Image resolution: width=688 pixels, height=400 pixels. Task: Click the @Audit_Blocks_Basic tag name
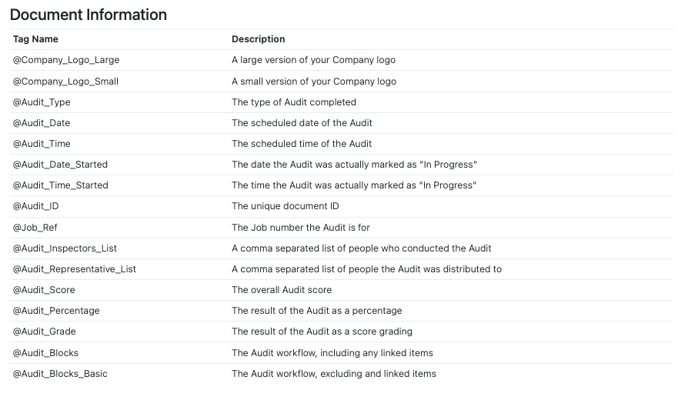click(x=60, y=374)
